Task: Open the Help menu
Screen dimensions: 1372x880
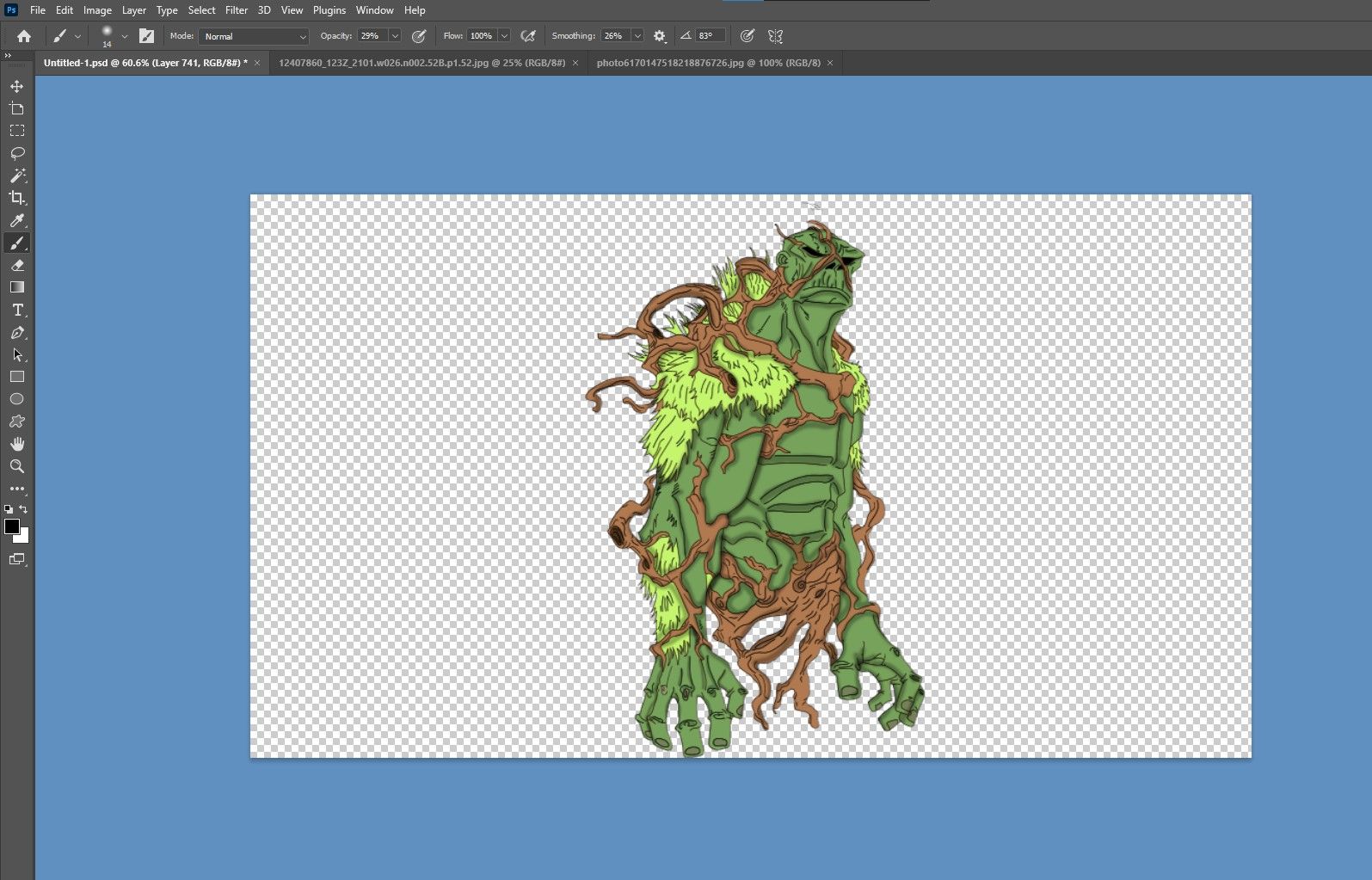Action: (x=415, y=10)
